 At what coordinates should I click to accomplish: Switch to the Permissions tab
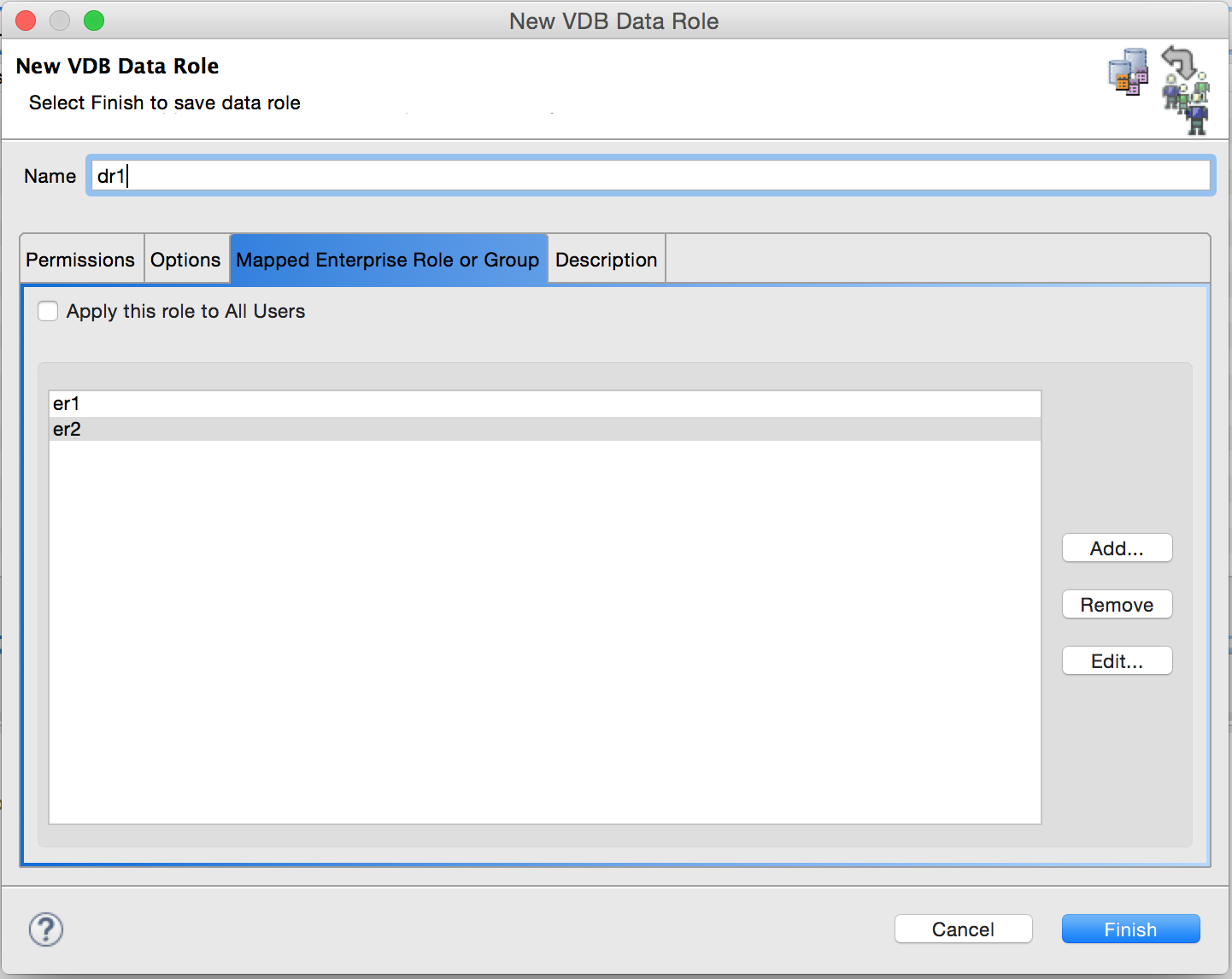pyautogui.click(x=80, y=259)
